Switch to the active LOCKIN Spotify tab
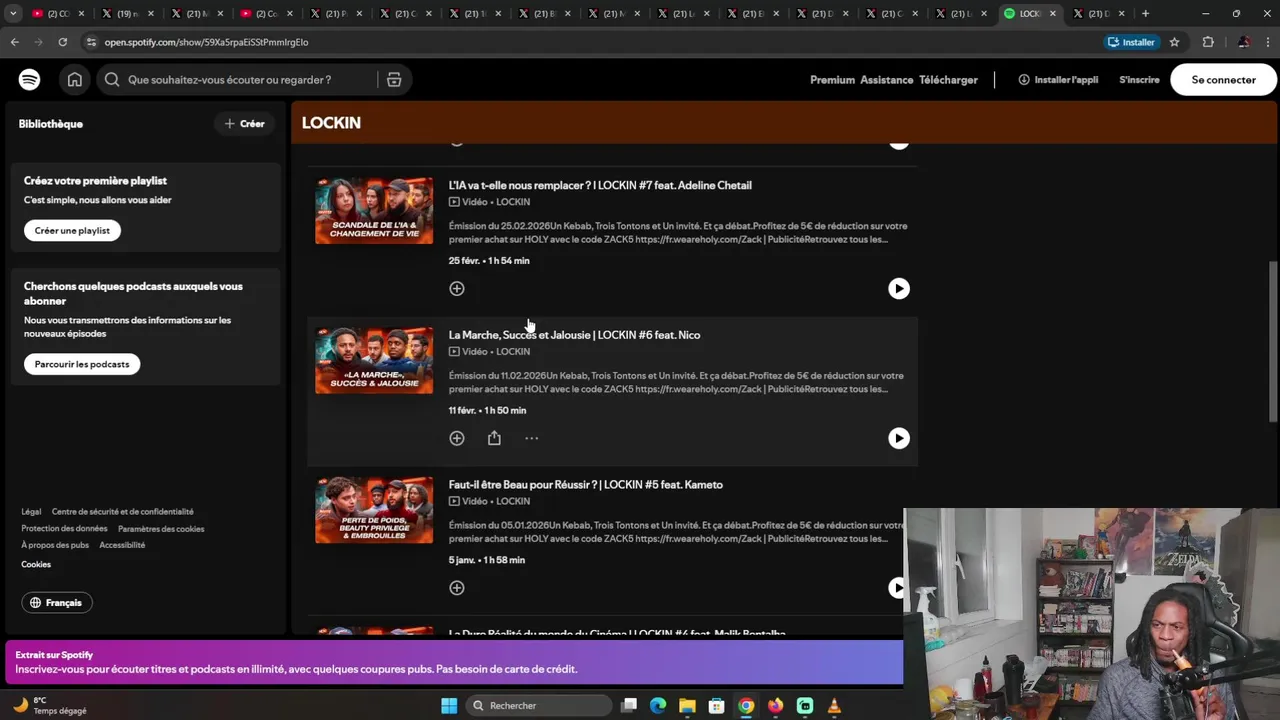 [1029, 14]
